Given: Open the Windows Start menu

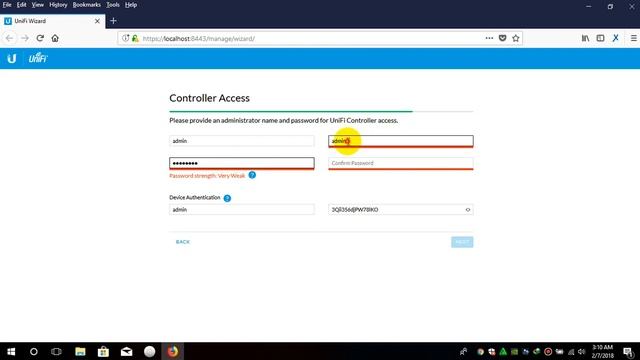Looking at the screenshot, I should 11,351.
